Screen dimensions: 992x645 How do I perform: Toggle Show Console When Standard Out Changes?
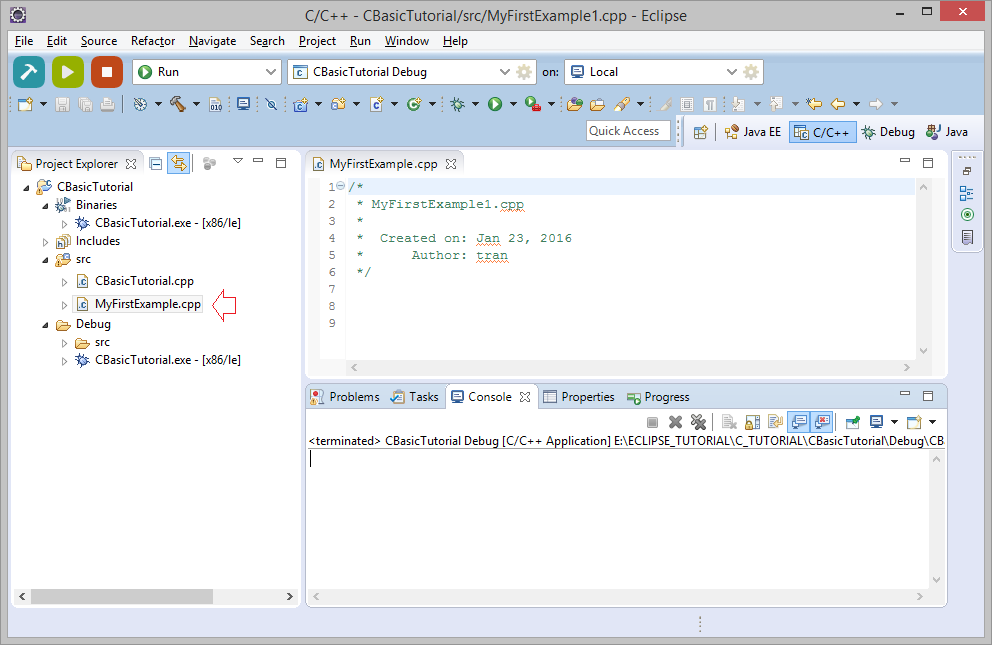(799, 422)
